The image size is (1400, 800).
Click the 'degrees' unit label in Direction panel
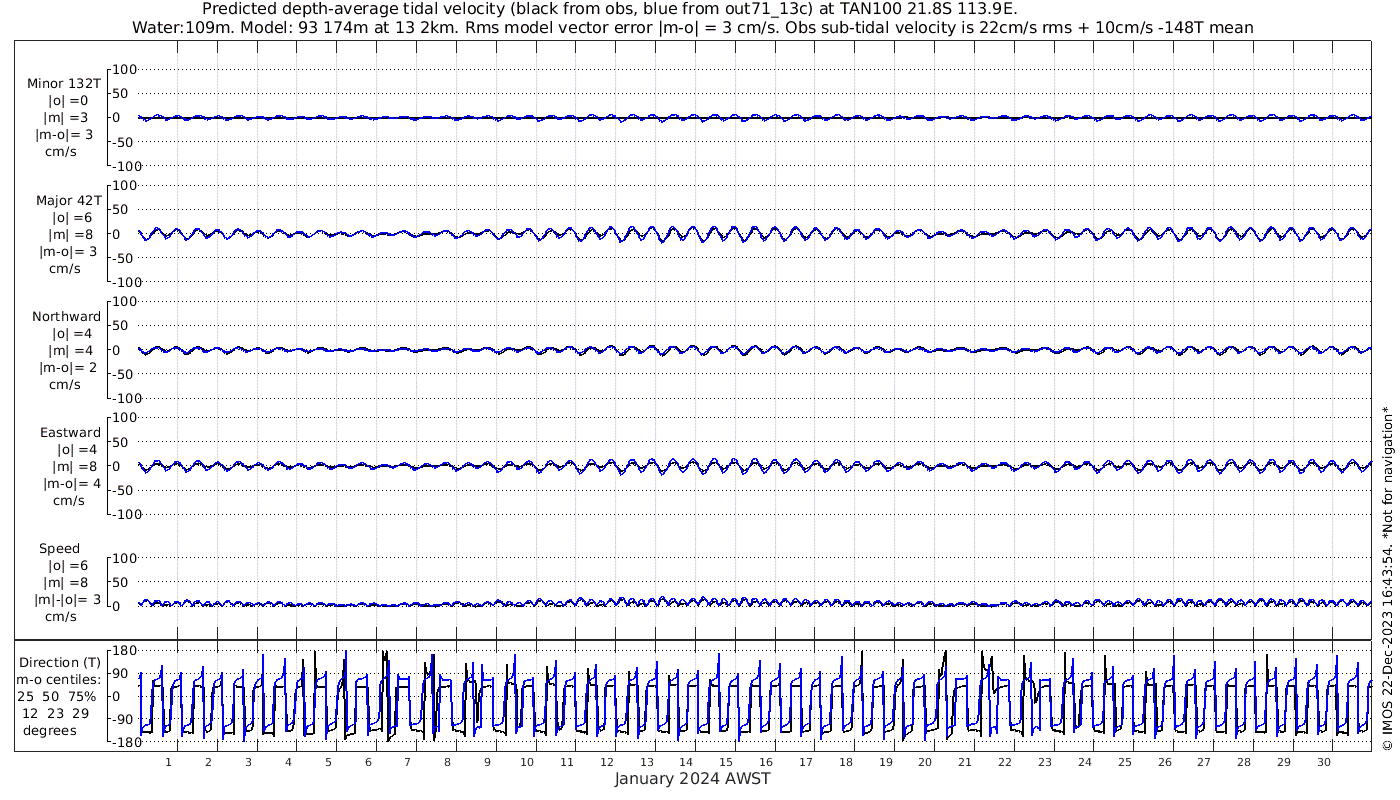tap(50, 730)
